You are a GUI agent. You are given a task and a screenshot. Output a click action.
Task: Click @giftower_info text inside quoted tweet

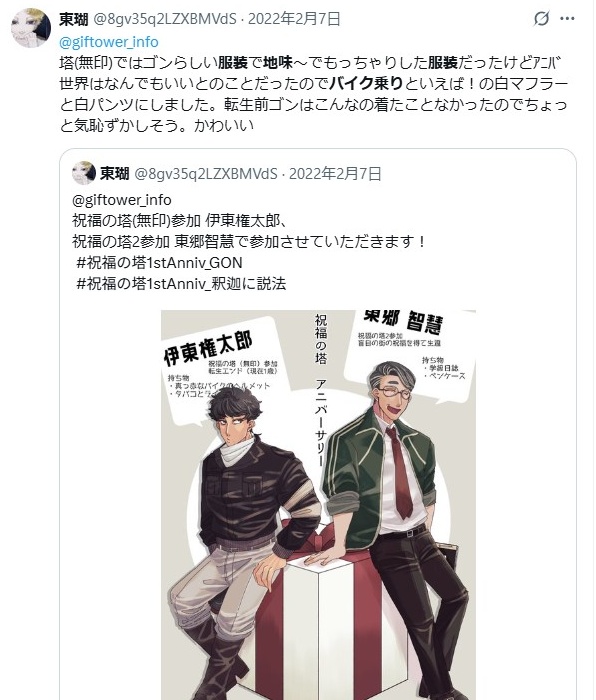click(122, 200)
